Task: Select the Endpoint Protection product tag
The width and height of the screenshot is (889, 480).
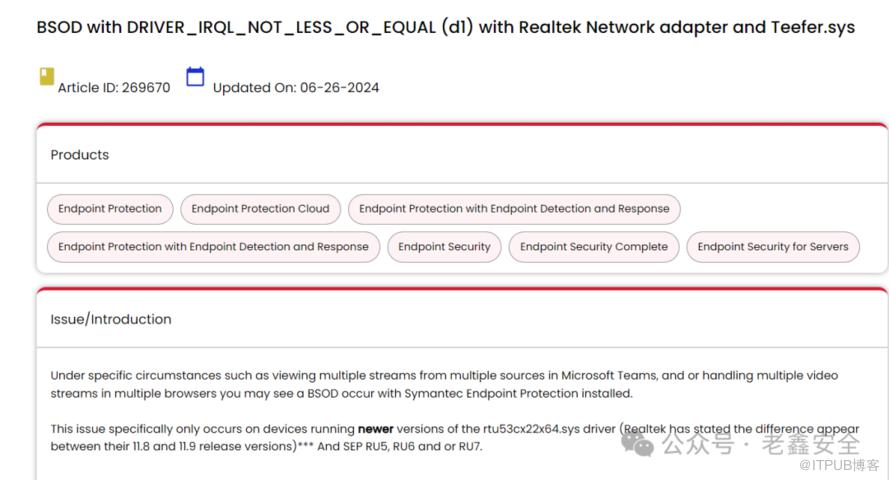Action: [110, 209]
